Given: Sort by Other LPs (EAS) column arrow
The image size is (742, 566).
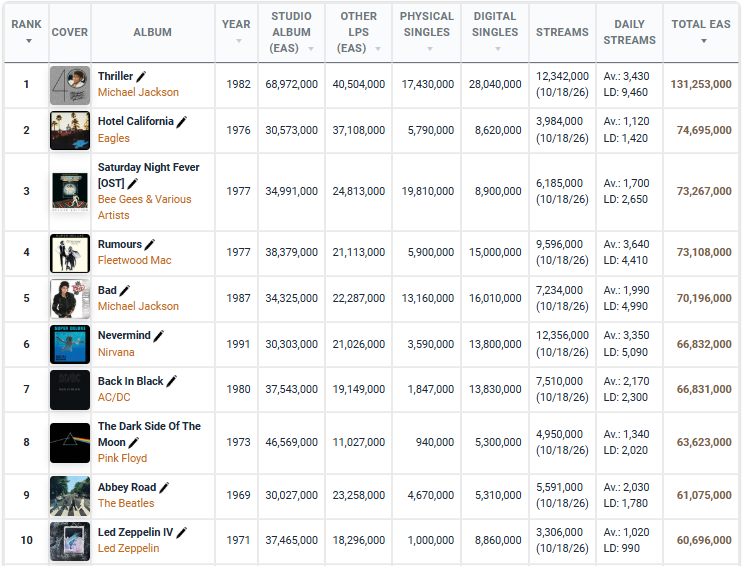Looking at the screenshot, I should point(378,49).
